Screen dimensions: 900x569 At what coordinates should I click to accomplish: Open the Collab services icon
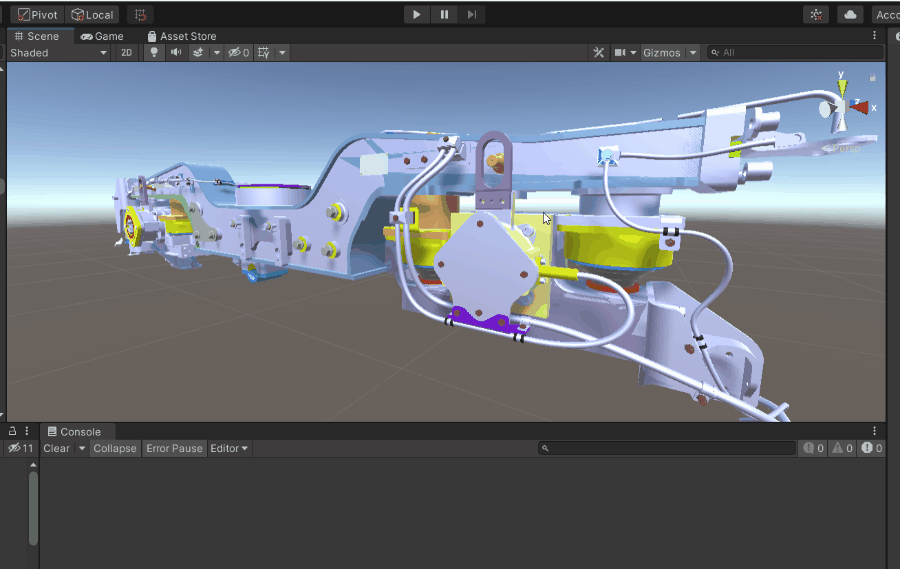817,15
